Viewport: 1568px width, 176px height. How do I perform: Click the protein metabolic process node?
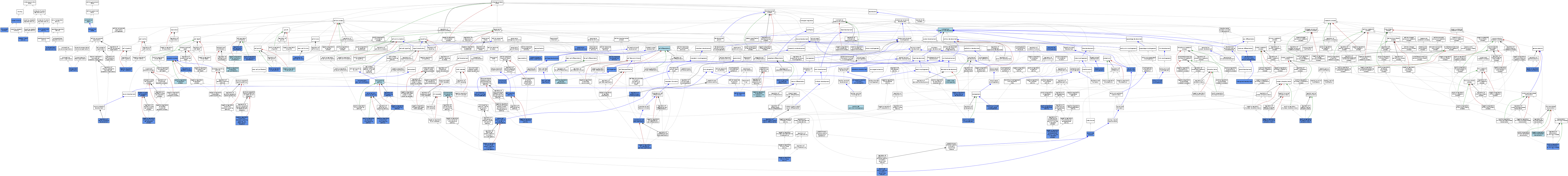click(1261, 48)
